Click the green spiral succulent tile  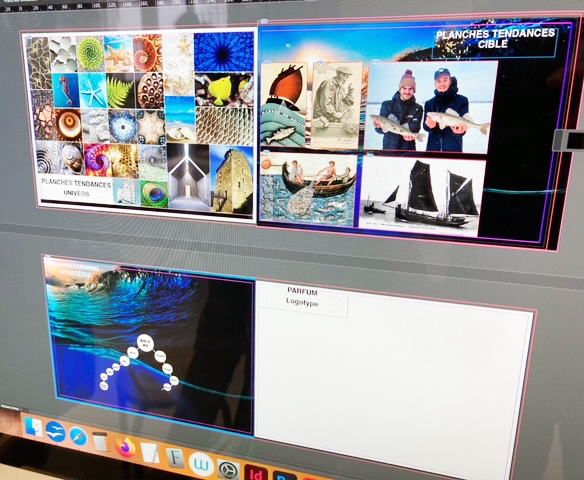90,53
